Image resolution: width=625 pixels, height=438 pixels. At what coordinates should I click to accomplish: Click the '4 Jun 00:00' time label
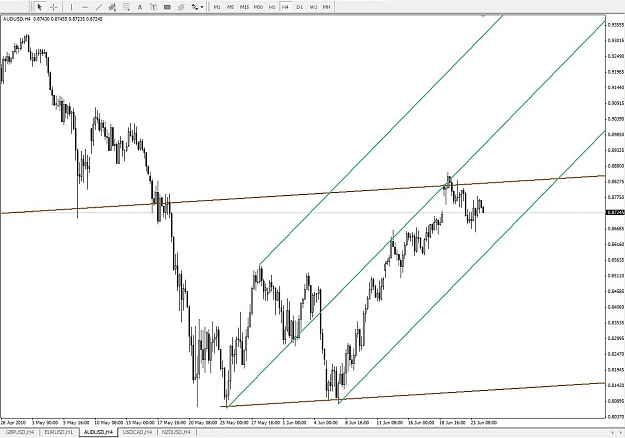pyautogui.click(x=326, y=422)
